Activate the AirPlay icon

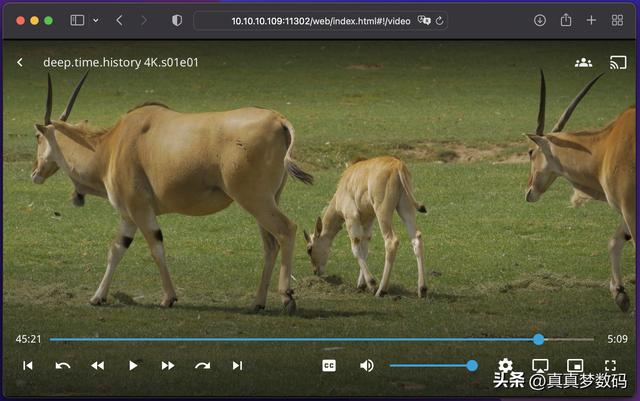pyautogui.click(x=540, y=365)
